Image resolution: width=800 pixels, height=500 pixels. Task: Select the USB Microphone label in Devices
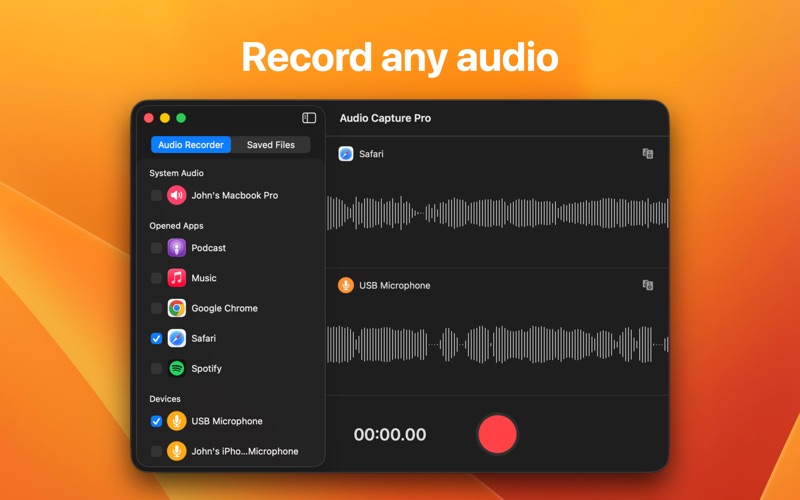[x=227, y=421]
